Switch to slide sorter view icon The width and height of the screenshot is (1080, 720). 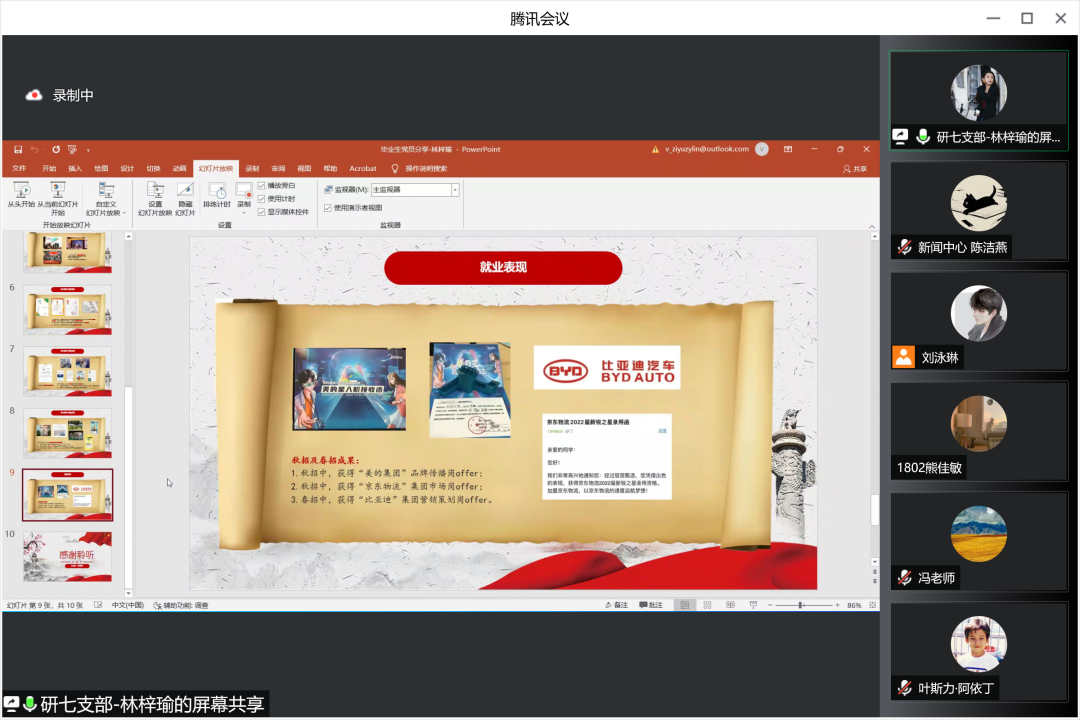707,606
